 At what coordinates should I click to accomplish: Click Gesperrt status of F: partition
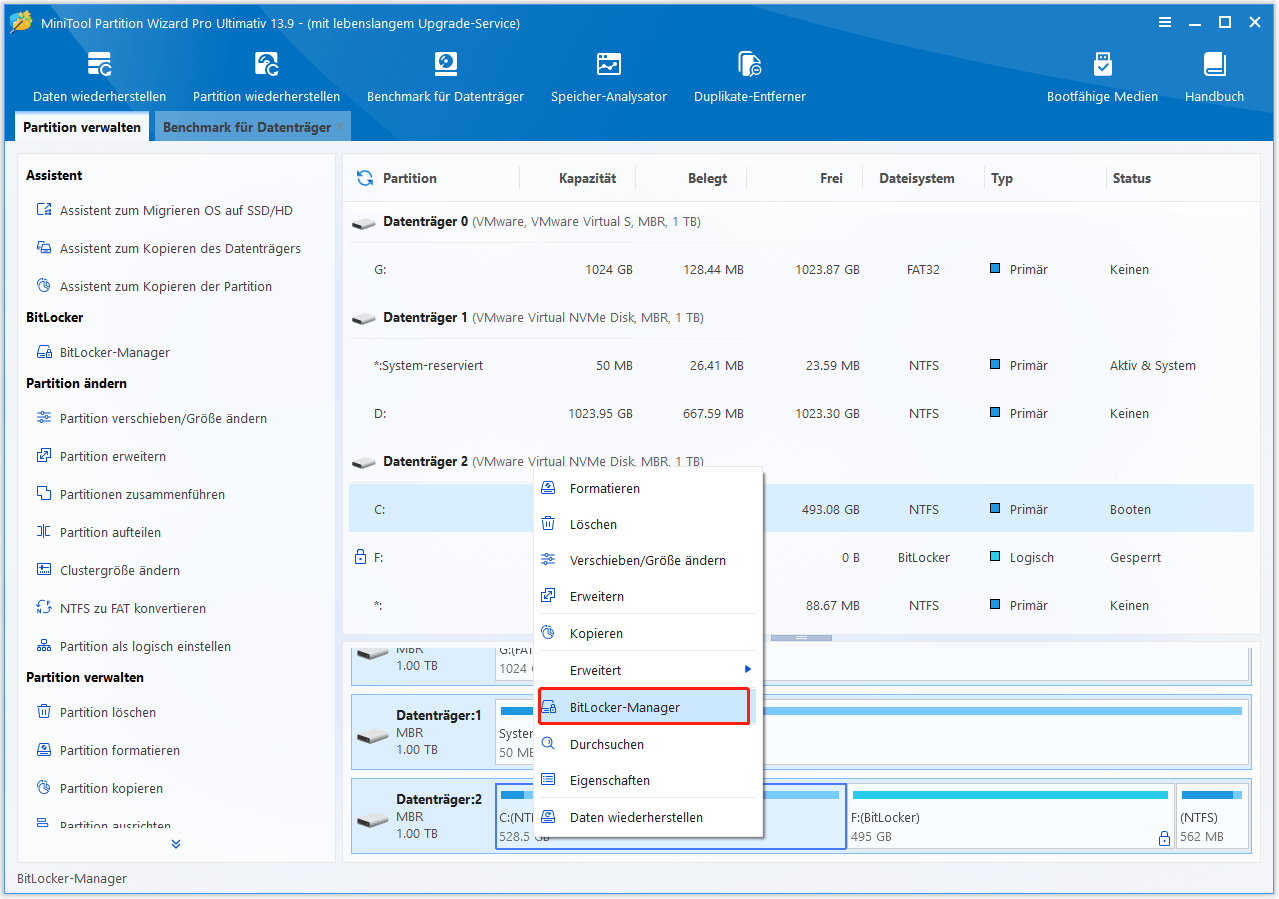[1135, 558]
